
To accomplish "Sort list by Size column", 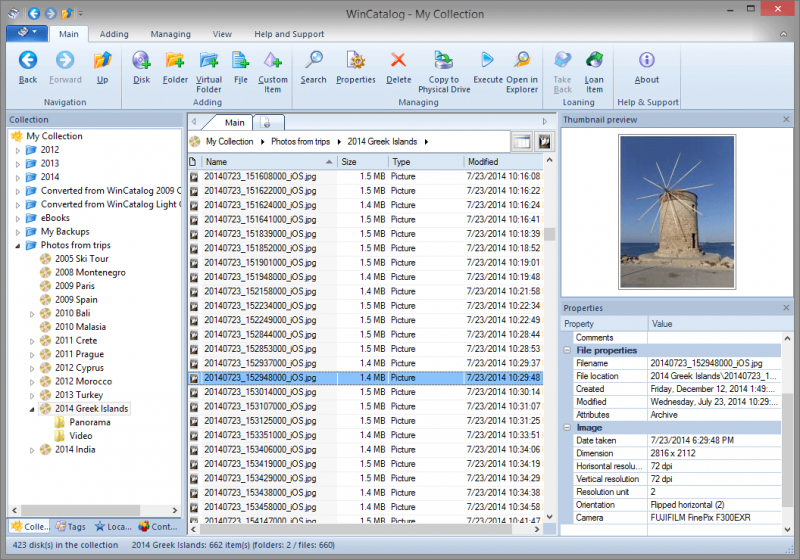I will (x=362, y=162).
